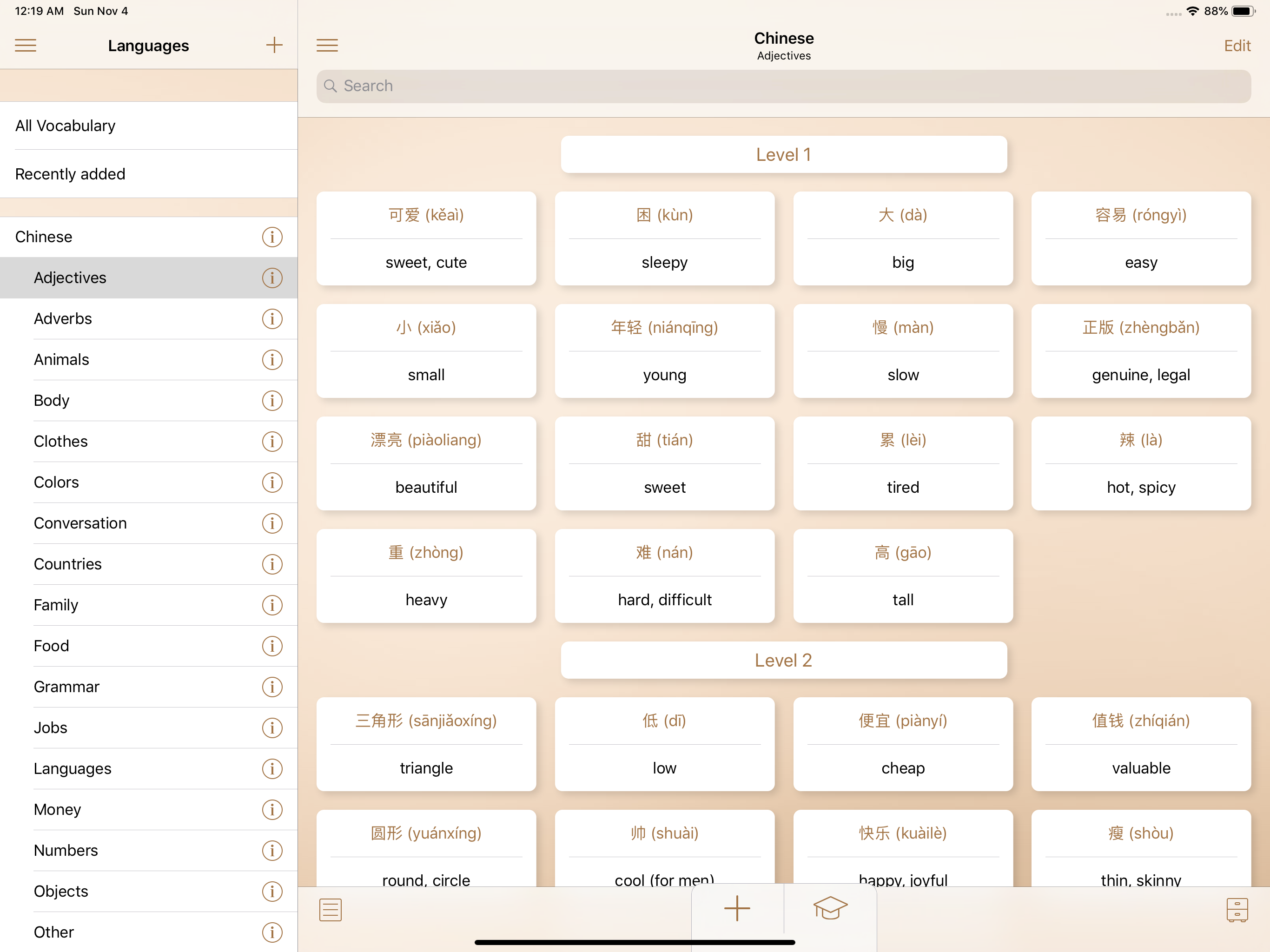The width and height of the screenshot is (1270, 952).
Task: Show info for Animals category
Action: pyautogui.click(x=272, y=359)
